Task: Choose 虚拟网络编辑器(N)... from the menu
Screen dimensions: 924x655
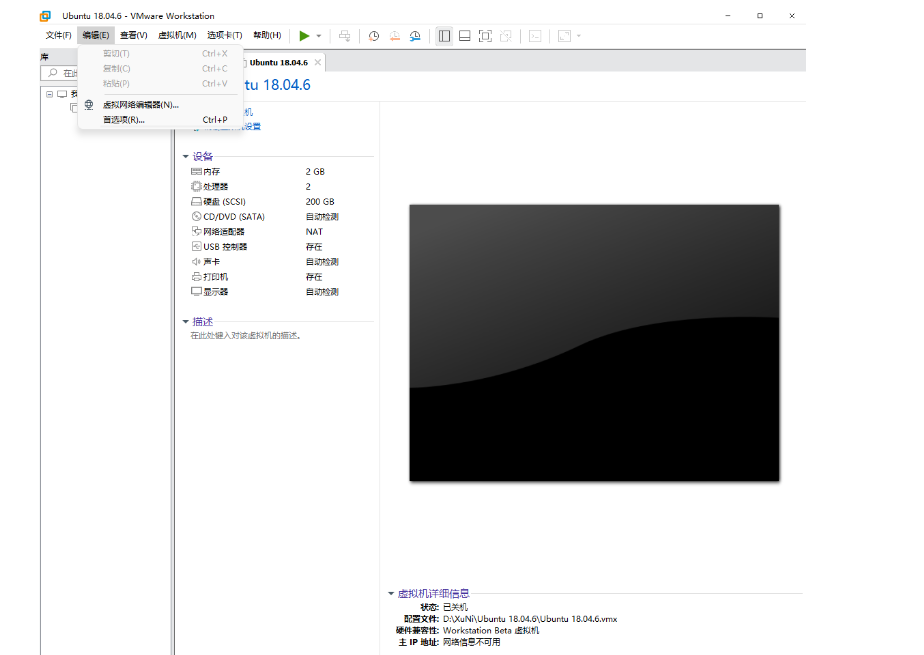Action: point(160,105)
